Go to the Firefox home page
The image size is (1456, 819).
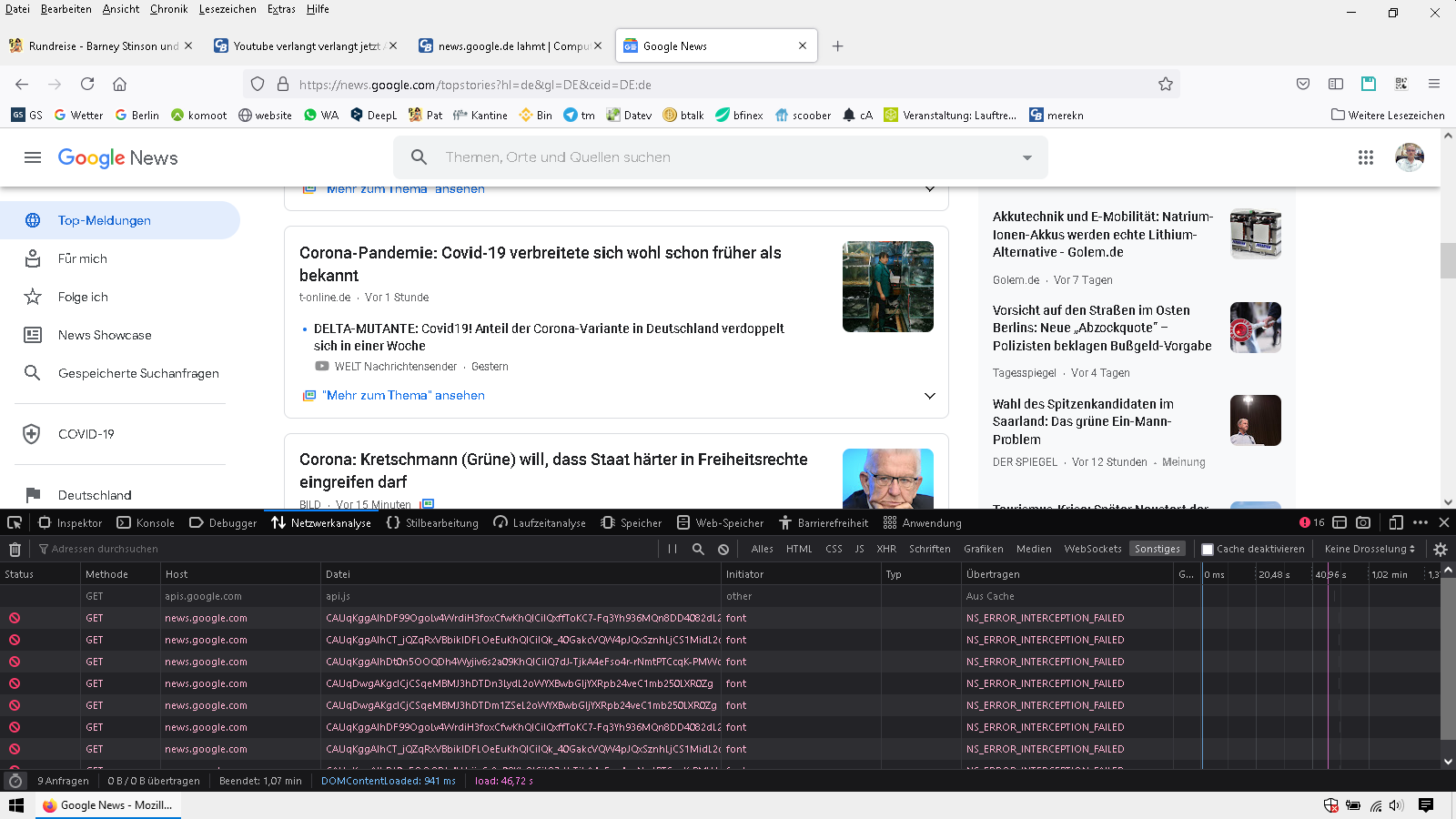pyautogui.click(x=119, y=84)
